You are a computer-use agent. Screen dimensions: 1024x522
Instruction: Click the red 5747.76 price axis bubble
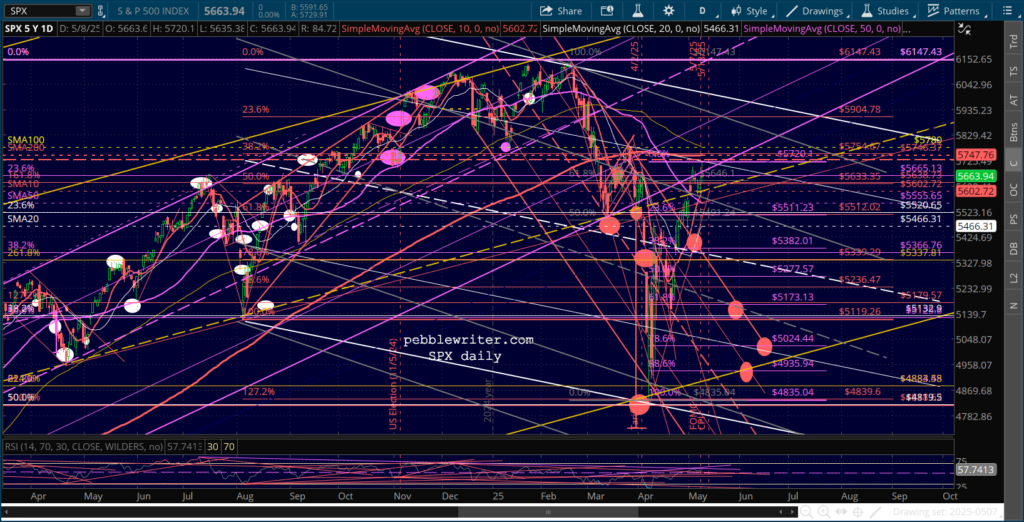974,155
